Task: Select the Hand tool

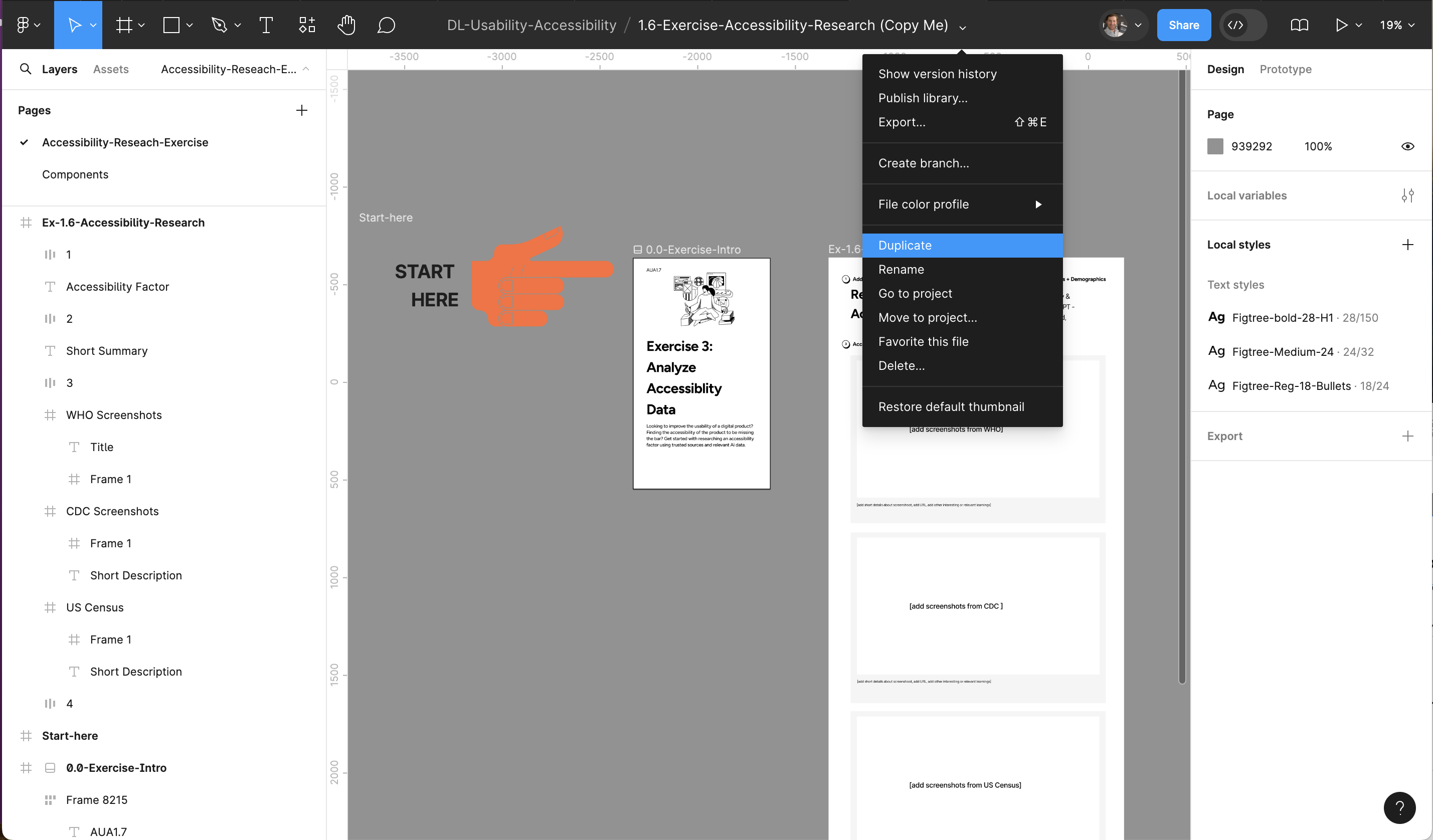Action: (346, 25)
